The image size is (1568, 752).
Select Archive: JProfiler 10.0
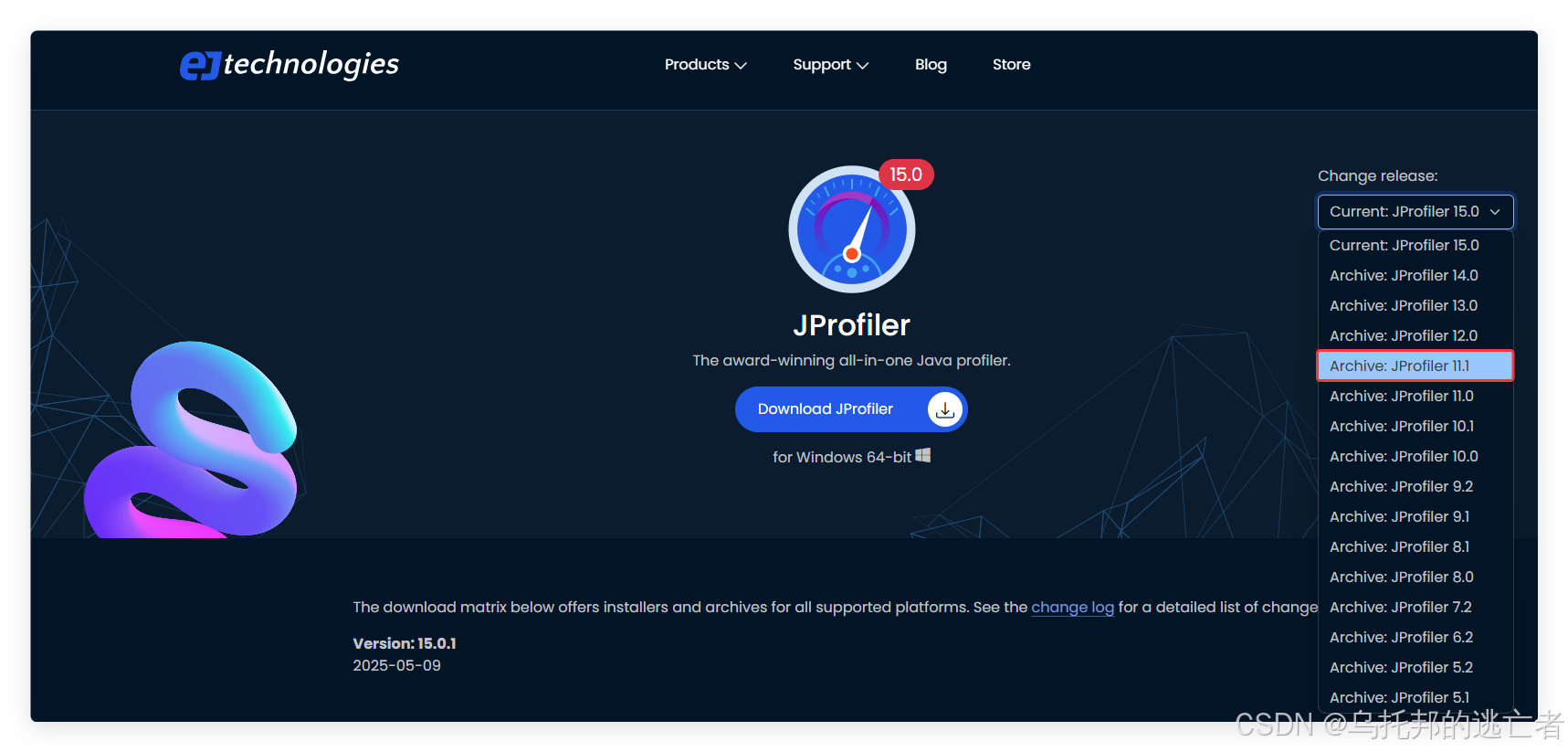1415,457
